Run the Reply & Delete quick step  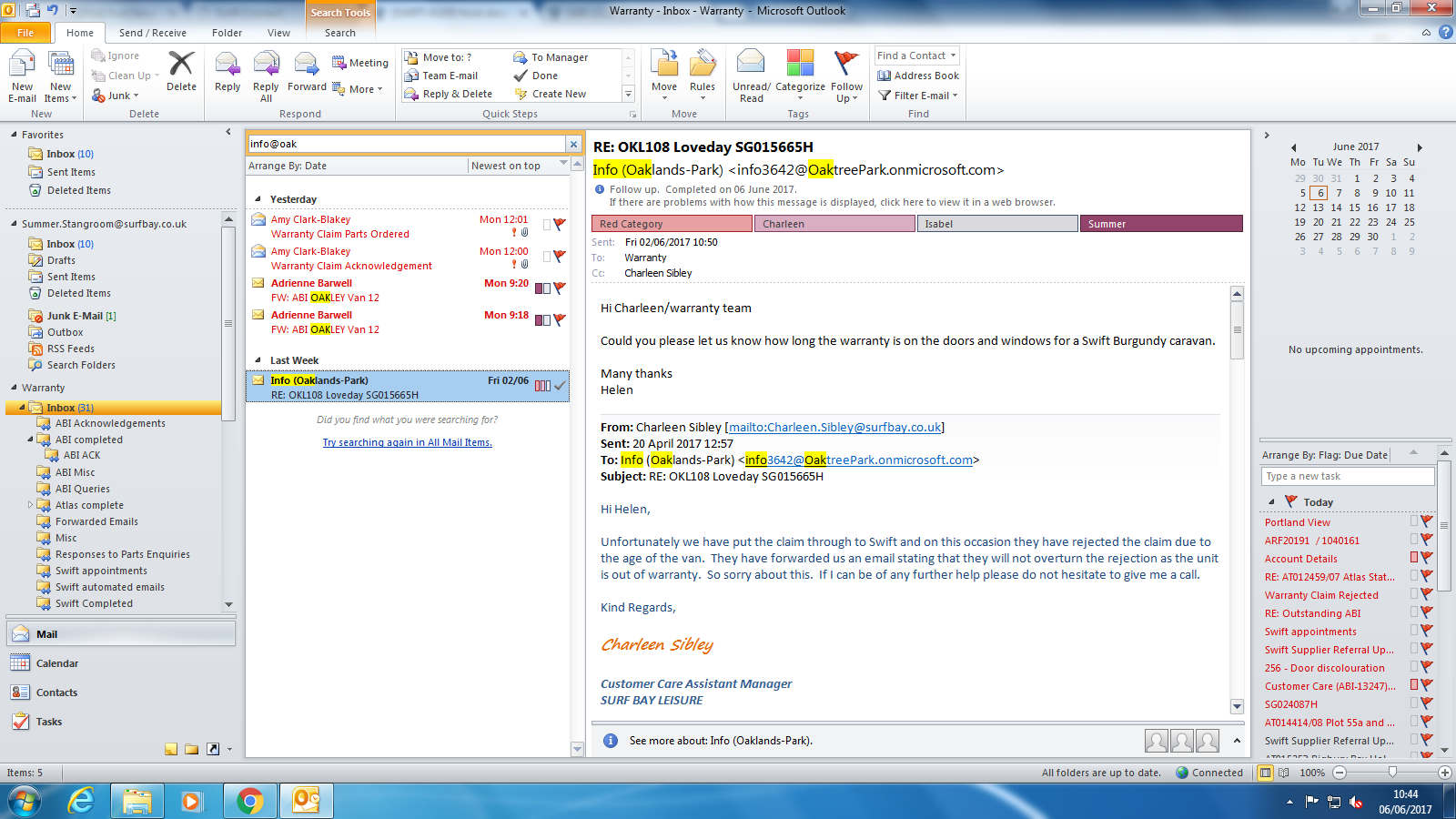tap(449, 94)
